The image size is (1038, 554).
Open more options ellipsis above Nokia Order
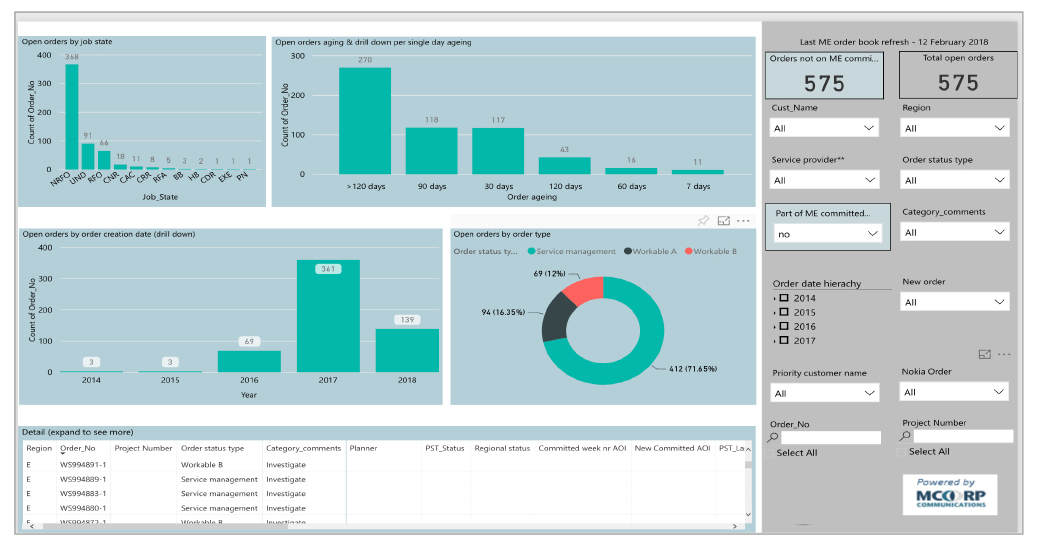[1004, 354]
